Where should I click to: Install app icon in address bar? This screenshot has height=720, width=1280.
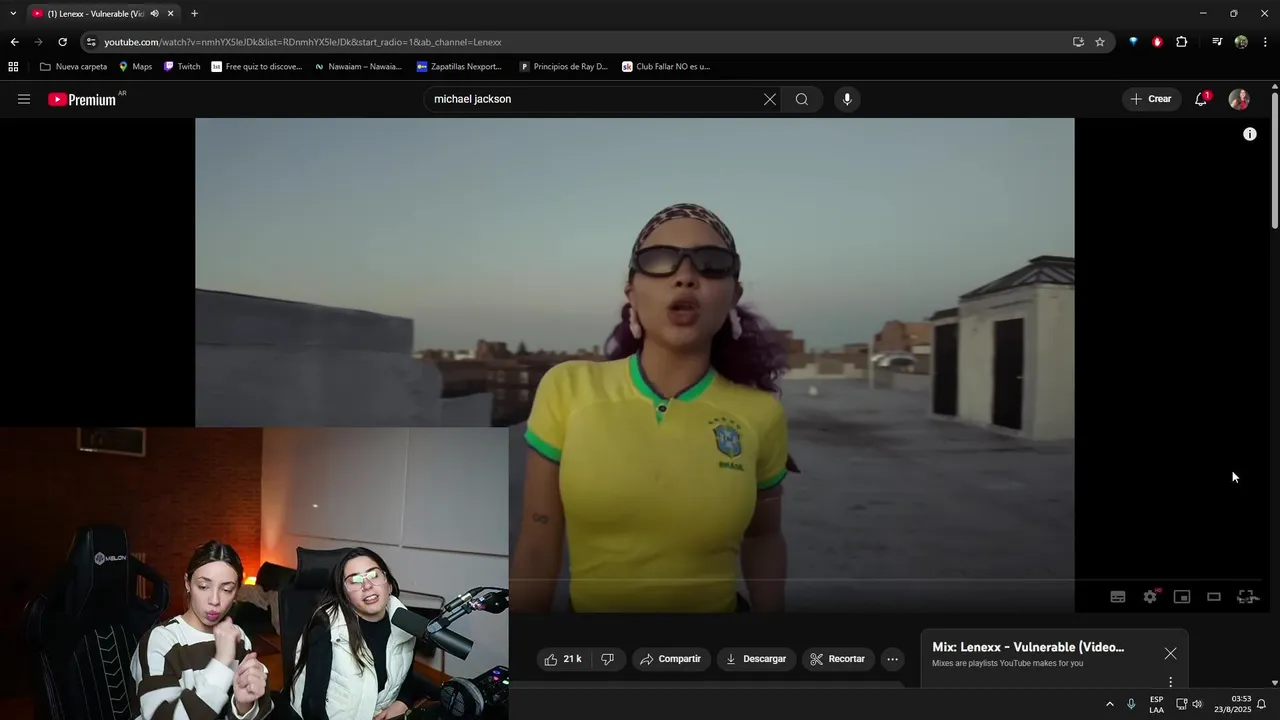click(x=1078, y=42)
